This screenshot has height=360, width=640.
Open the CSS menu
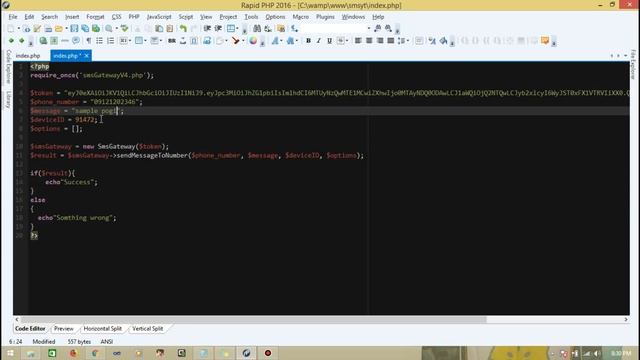pos(116,17)
